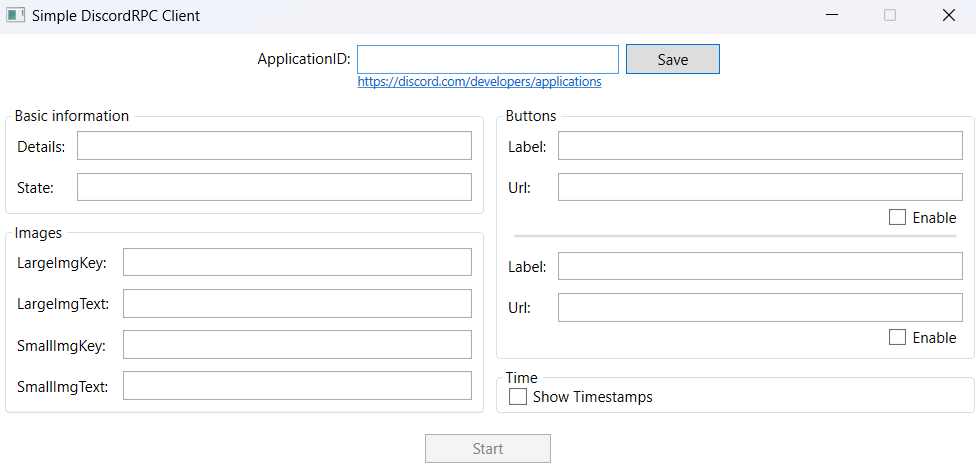Click the Start button
This screenshot has height=470, width=976.
pyautogui.click(x=488, y=448)
